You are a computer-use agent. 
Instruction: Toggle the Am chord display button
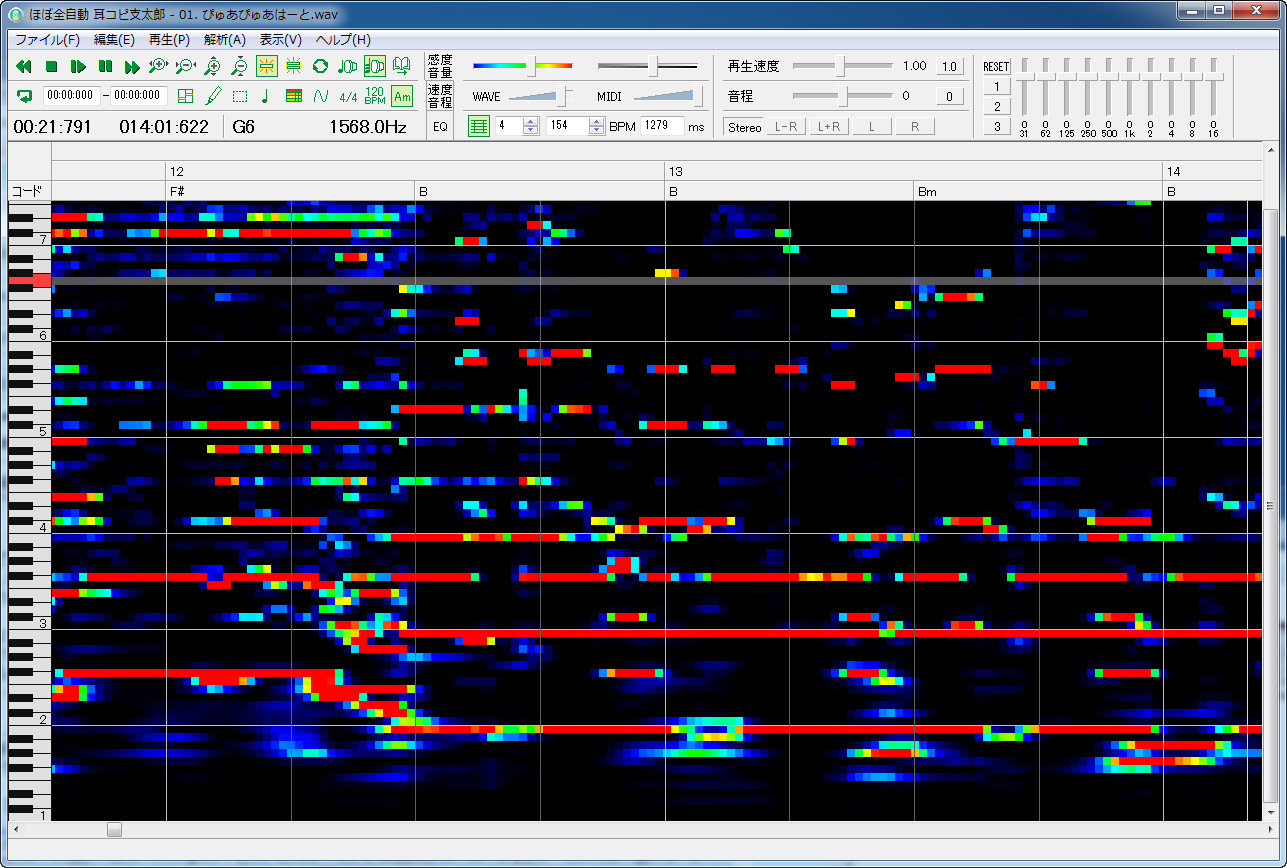point(402,96)
